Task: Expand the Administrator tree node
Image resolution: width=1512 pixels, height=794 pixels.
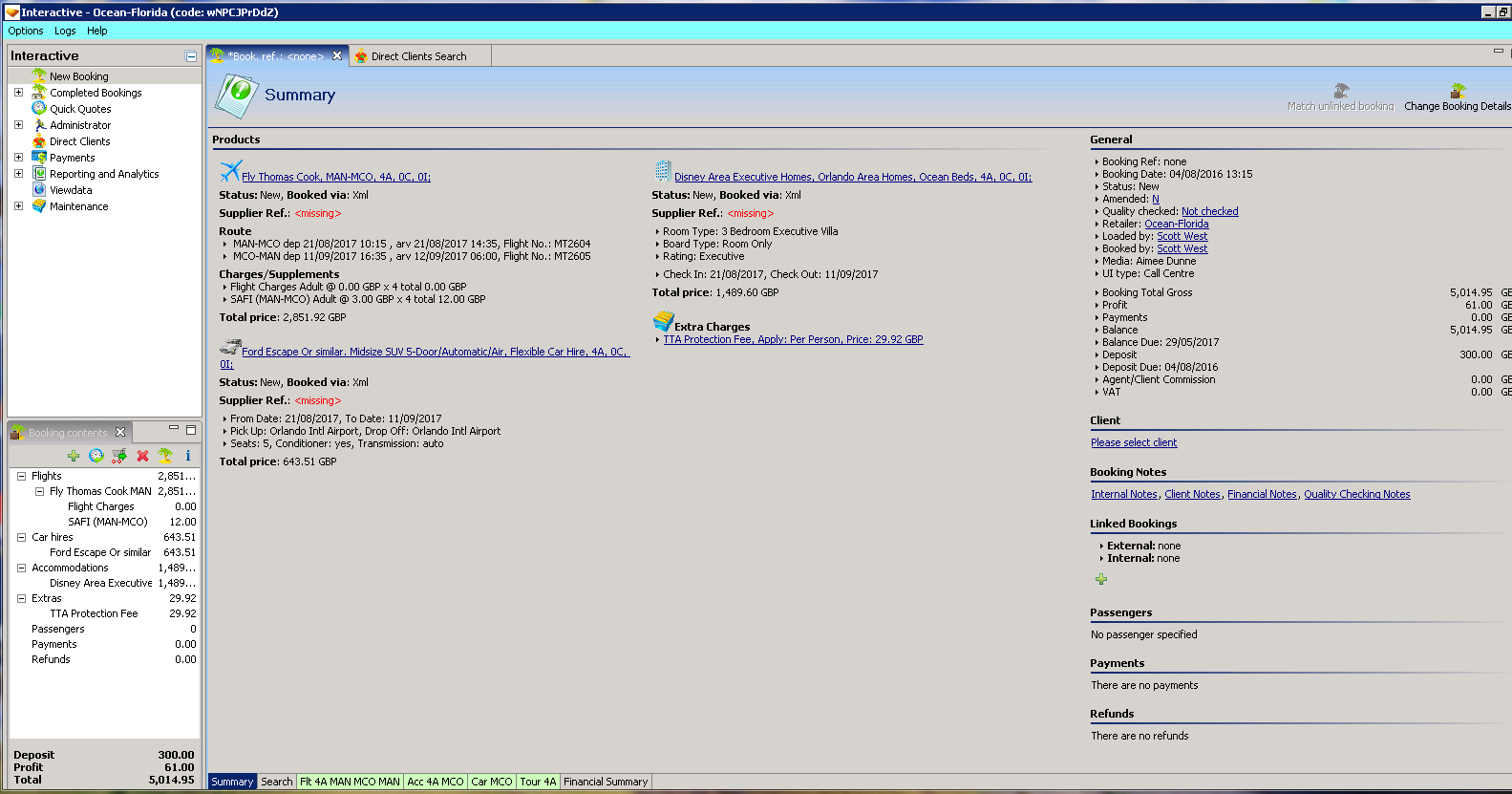Action: (x=18, y=124)
